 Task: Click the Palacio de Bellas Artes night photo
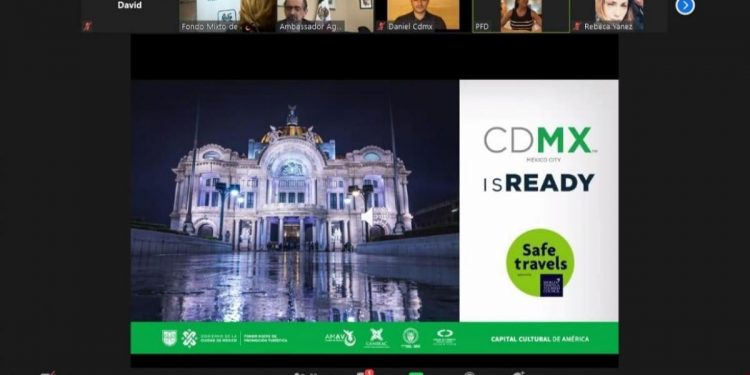coord(295,200)
